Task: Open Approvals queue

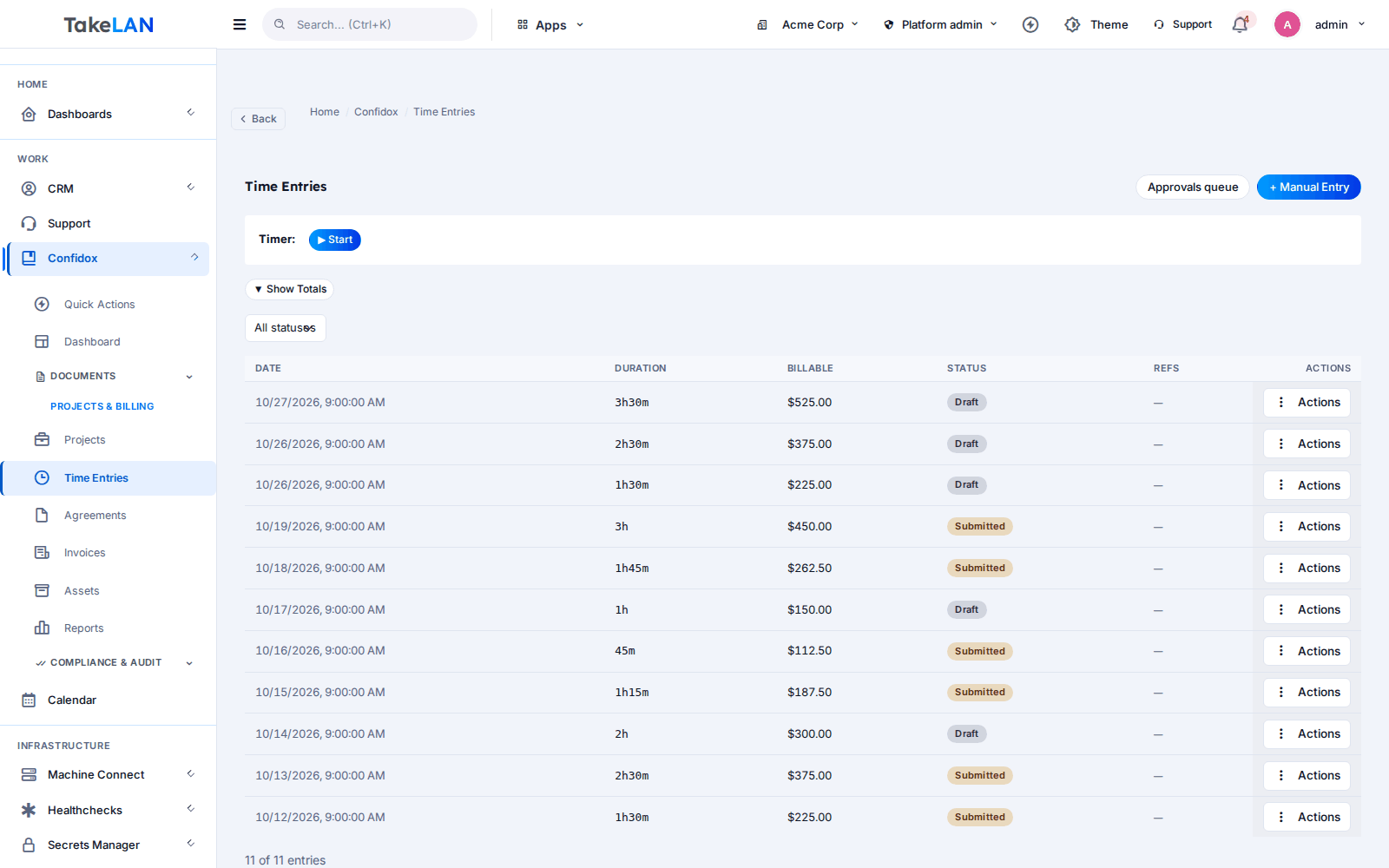Action: (x=1193, y=187)
